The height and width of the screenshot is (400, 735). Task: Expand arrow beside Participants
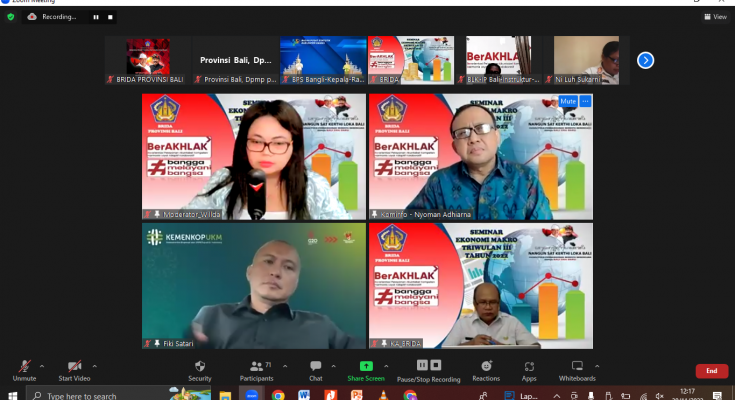(285, 366)
